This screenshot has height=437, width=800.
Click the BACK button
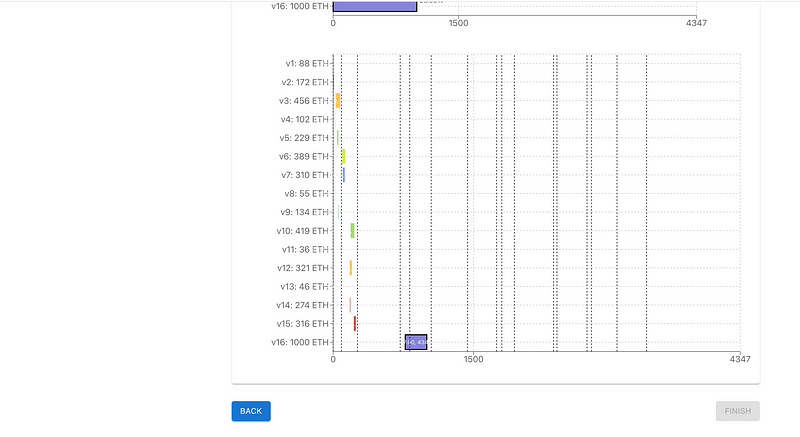pyautogui.click(x=251, y=411)
